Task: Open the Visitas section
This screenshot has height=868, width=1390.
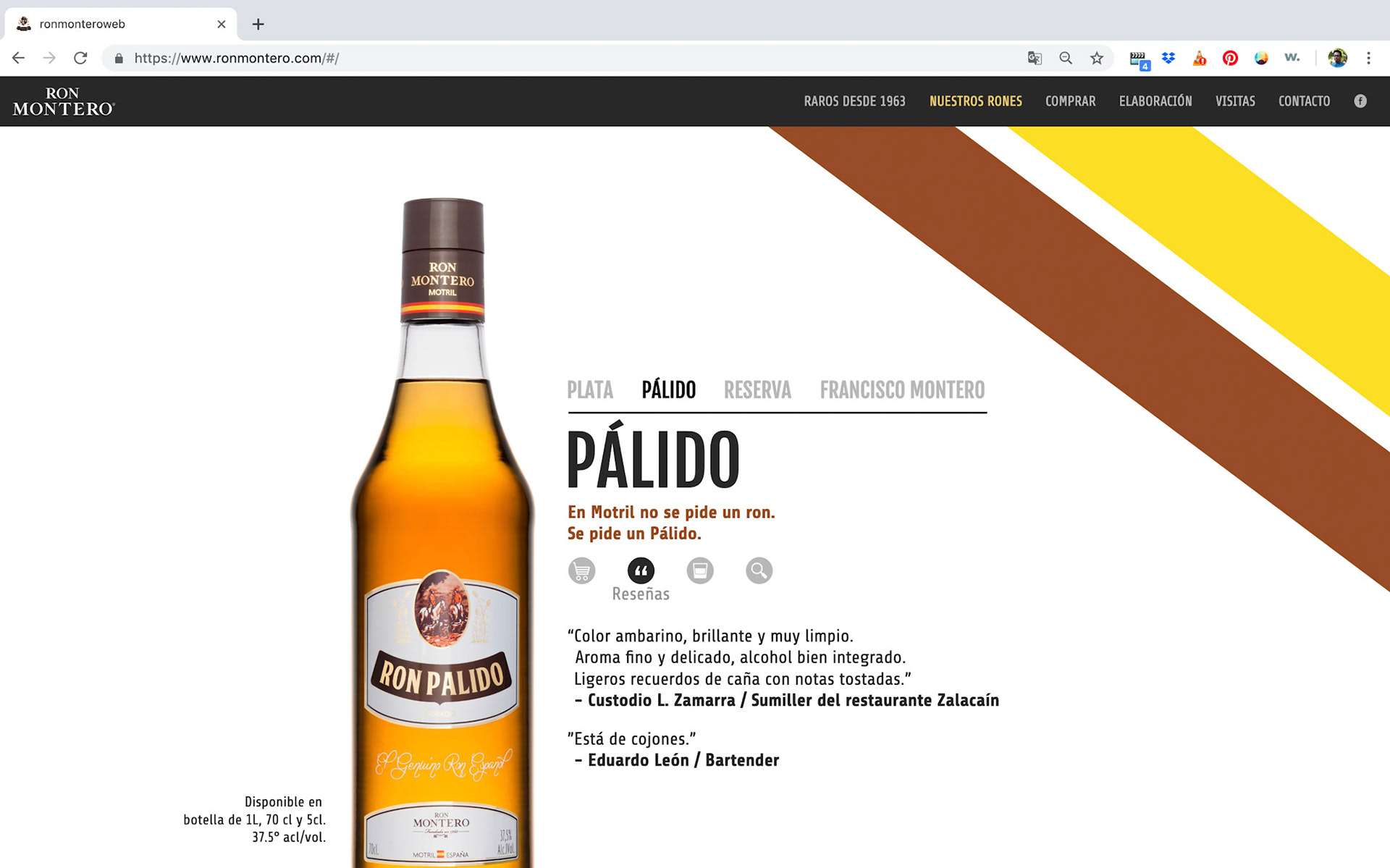Action: tap(1235, 101)
